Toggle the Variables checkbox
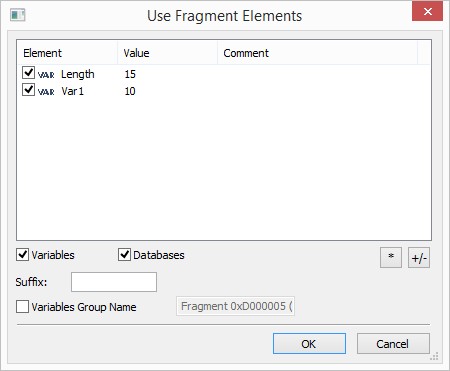The height and width of the screenshot is (371, 450). point(22,255)
